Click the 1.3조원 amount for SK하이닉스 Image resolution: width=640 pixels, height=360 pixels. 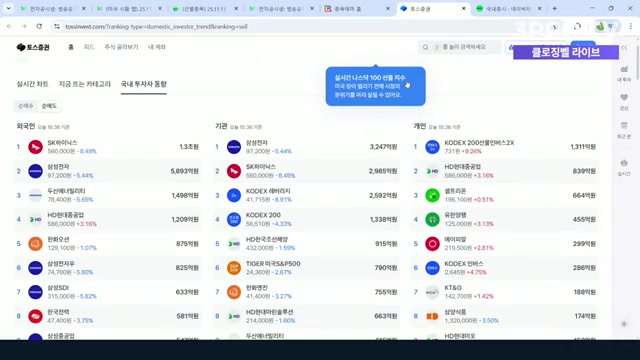click(x=189, y=147)
